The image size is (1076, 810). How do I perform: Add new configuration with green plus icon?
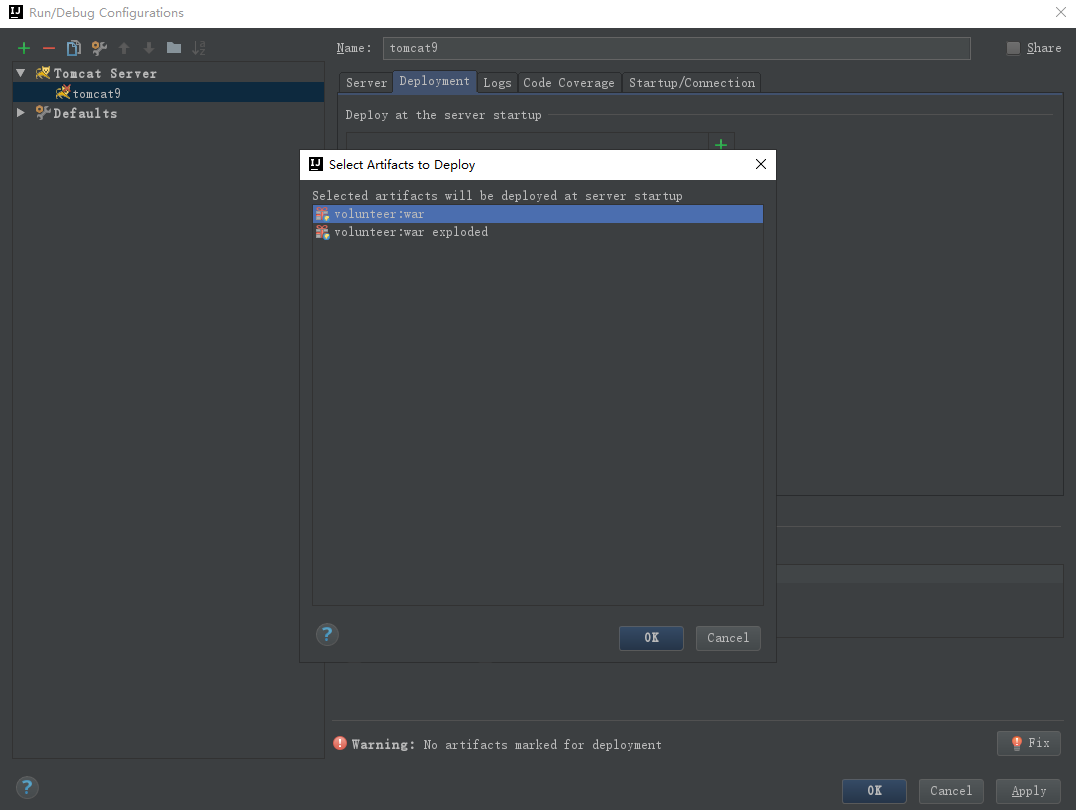click(x=24, y=48)
